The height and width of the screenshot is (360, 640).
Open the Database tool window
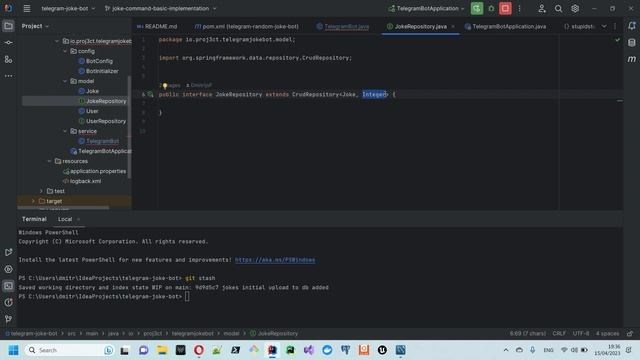(632, 42)
